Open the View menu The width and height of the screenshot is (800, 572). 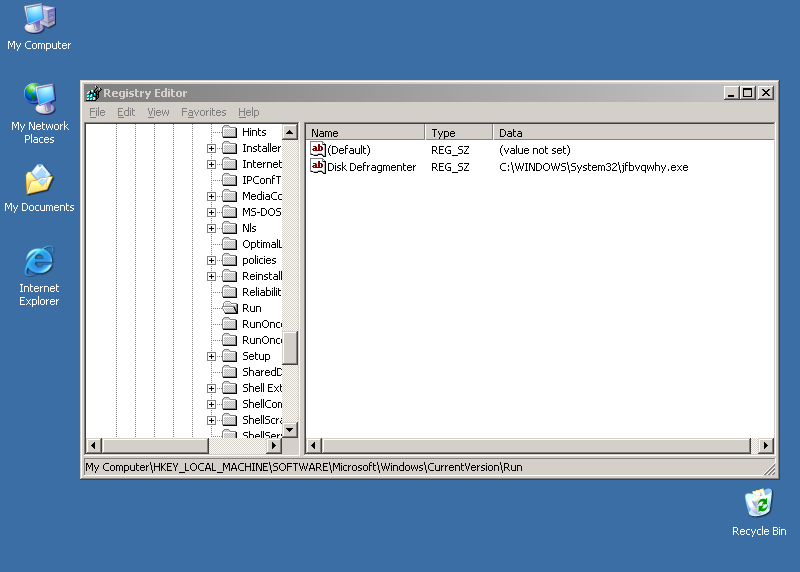[158, 112]
